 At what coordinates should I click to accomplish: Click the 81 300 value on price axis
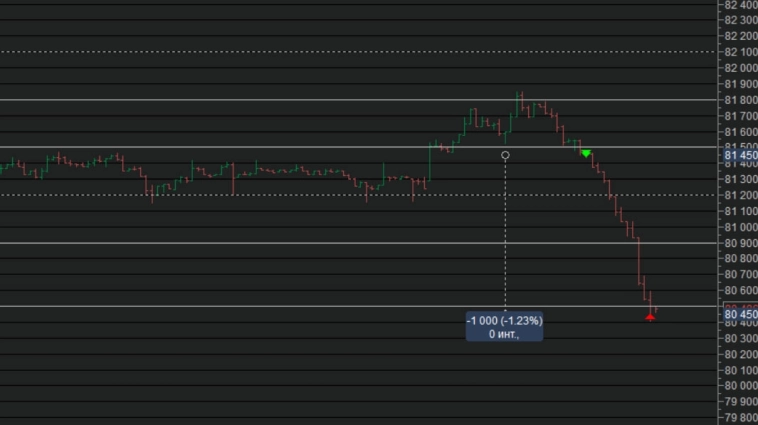pyautogui.click(x=741, y=179)
